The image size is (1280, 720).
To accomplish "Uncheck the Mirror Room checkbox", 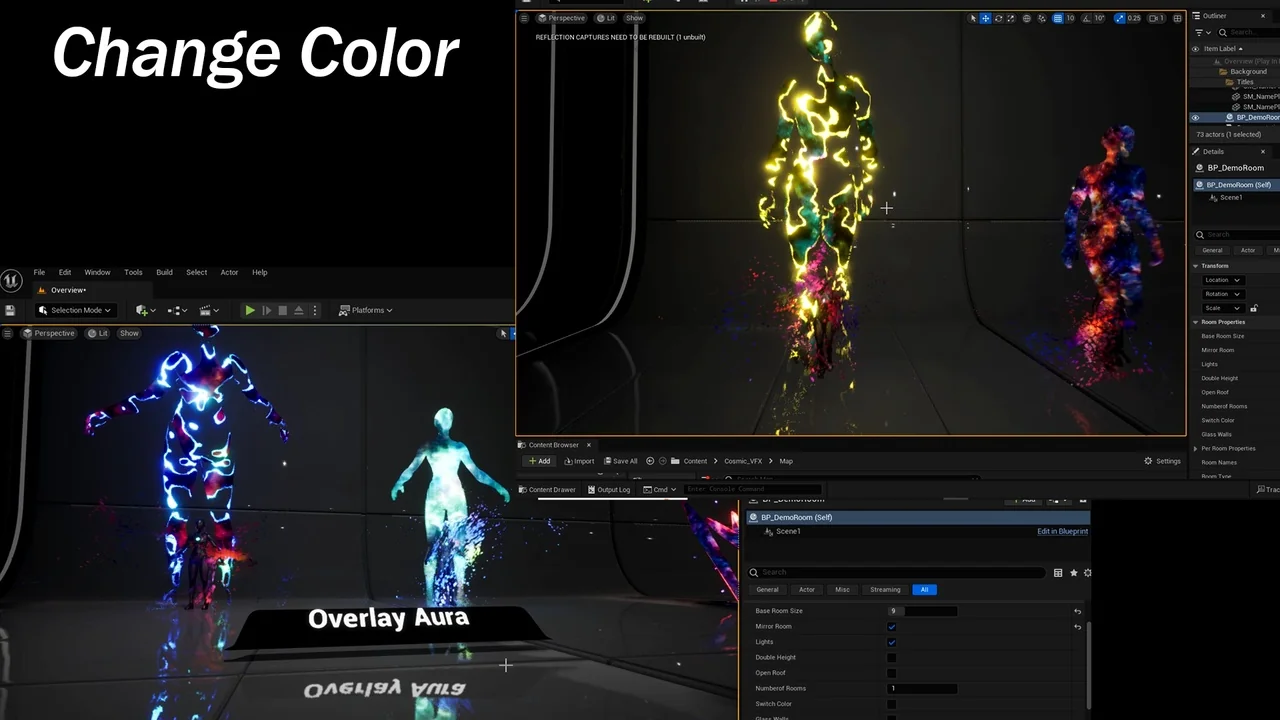I will [x=891, y=627].
